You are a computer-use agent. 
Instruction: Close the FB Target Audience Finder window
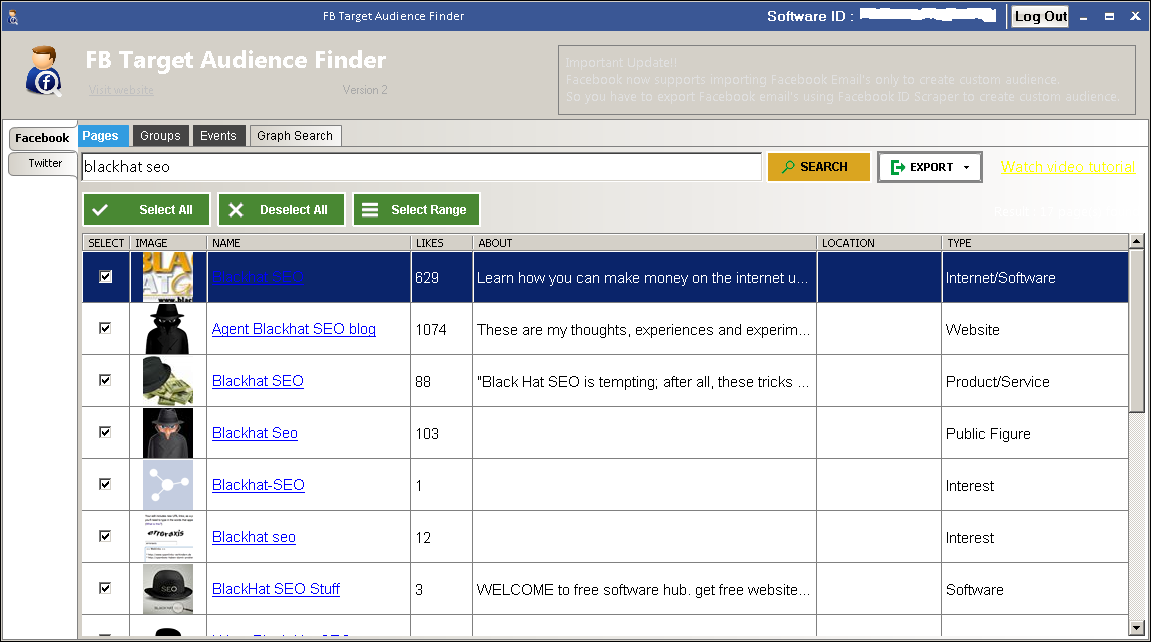1135,16
